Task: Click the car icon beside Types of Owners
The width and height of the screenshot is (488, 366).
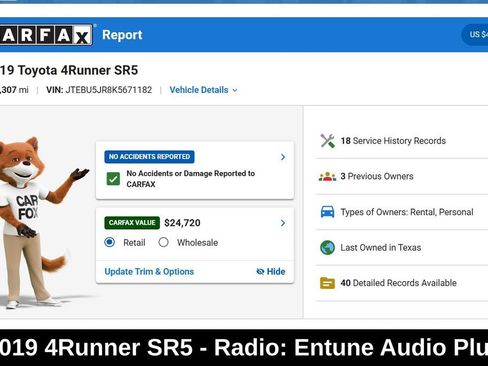Action: coord(327,212)
